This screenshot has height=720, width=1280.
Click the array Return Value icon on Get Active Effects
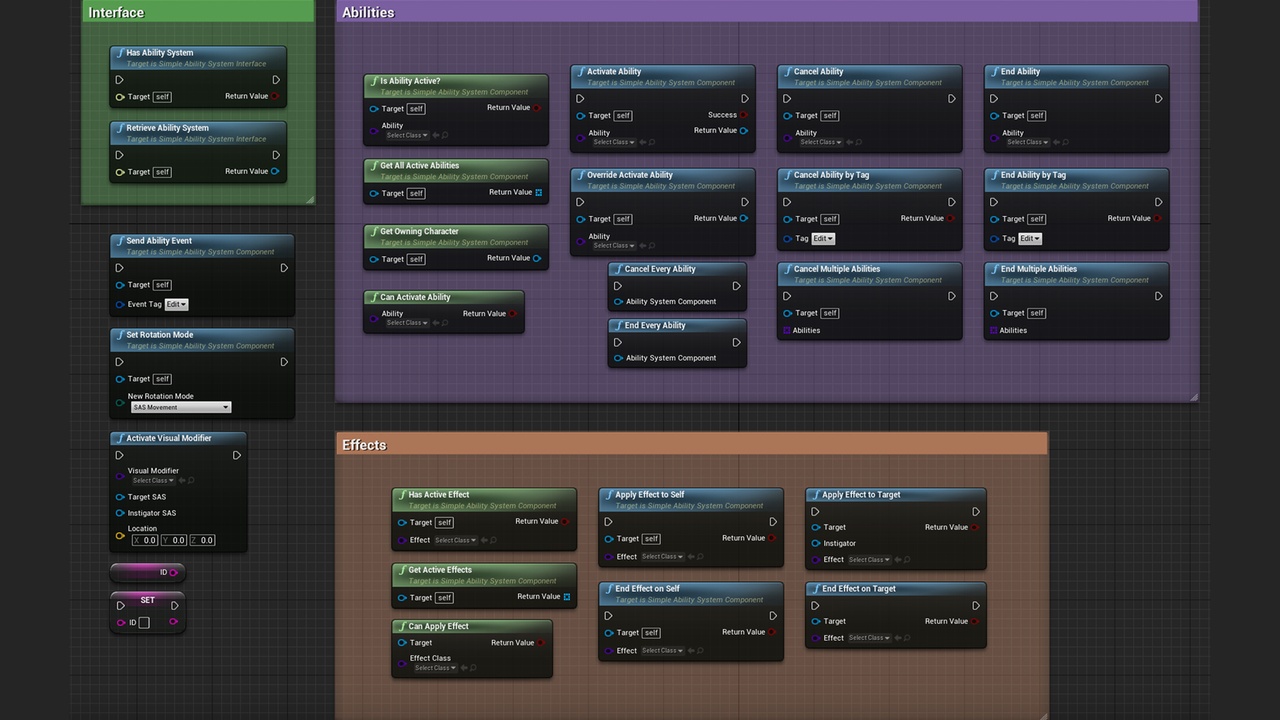(570, 597)
